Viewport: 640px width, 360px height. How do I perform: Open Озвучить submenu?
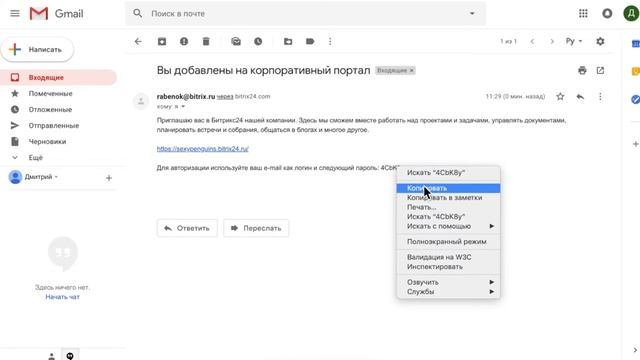pyautogui.click(x=448, y=282)
